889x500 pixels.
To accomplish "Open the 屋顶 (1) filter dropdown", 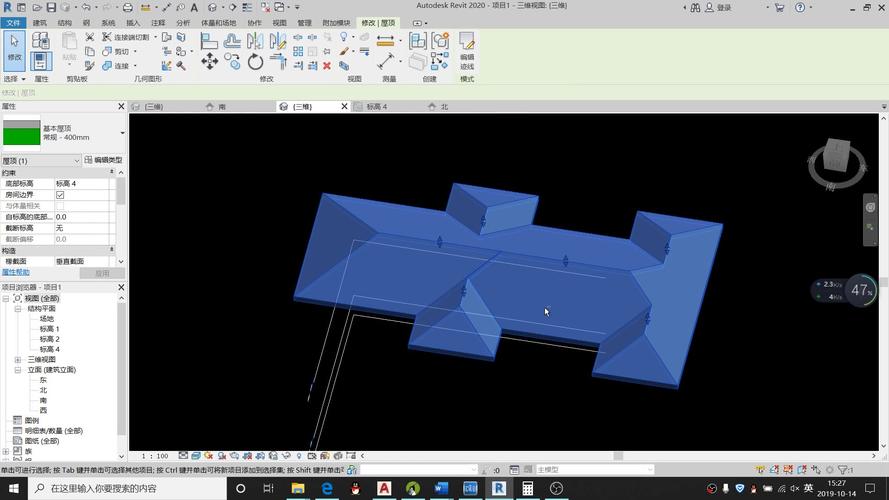I will click(x=76, y=160).
